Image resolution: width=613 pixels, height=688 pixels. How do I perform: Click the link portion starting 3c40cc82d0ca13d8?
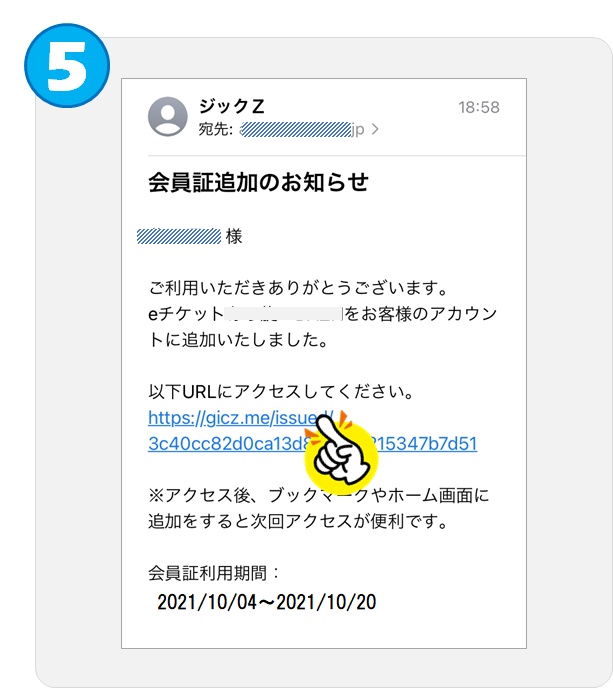(x=229, y=443)
